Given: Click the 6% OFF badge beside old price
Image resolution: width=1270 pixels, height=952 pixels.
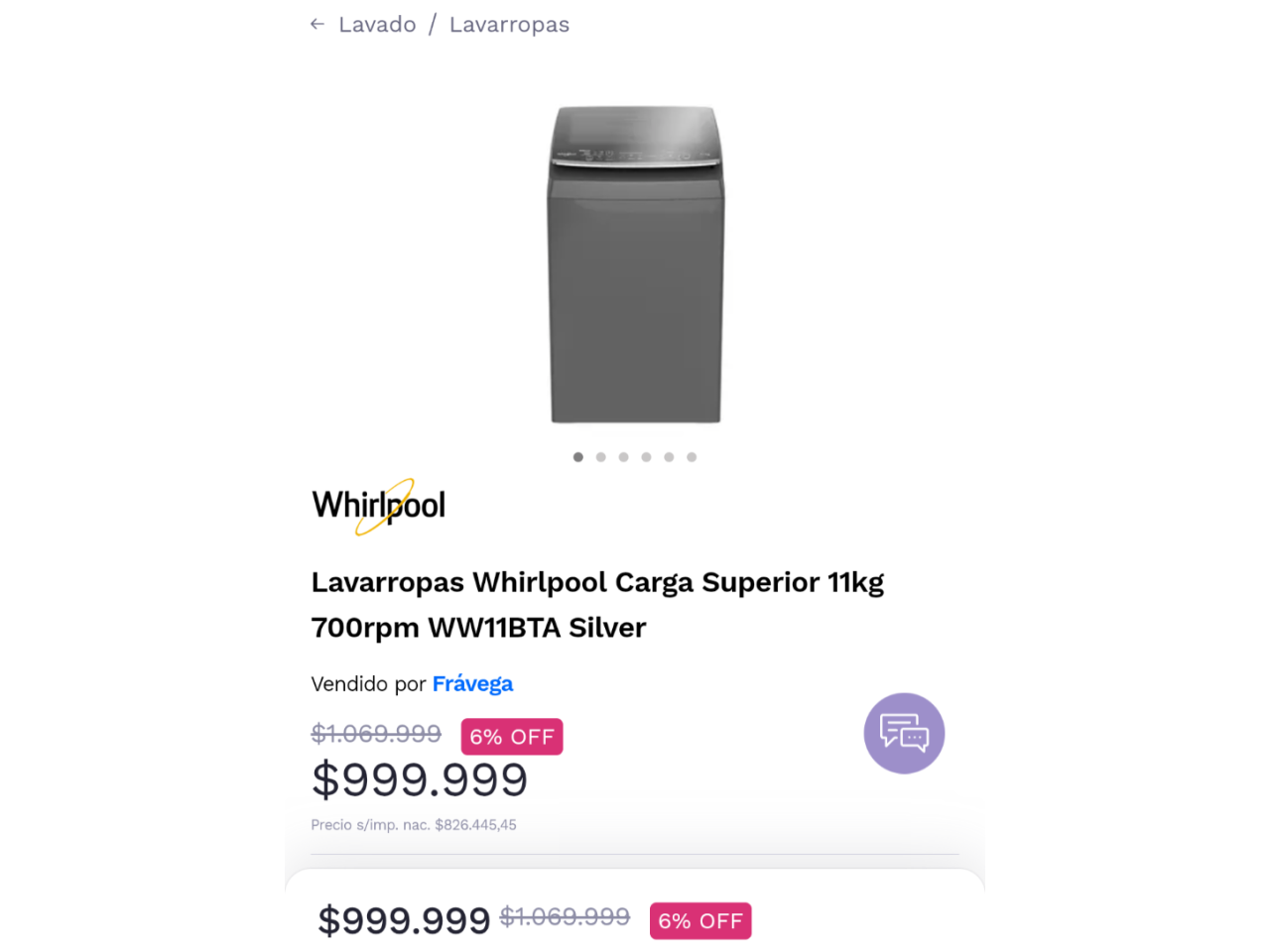Looking at the screenshot, I should click(512, 737).
